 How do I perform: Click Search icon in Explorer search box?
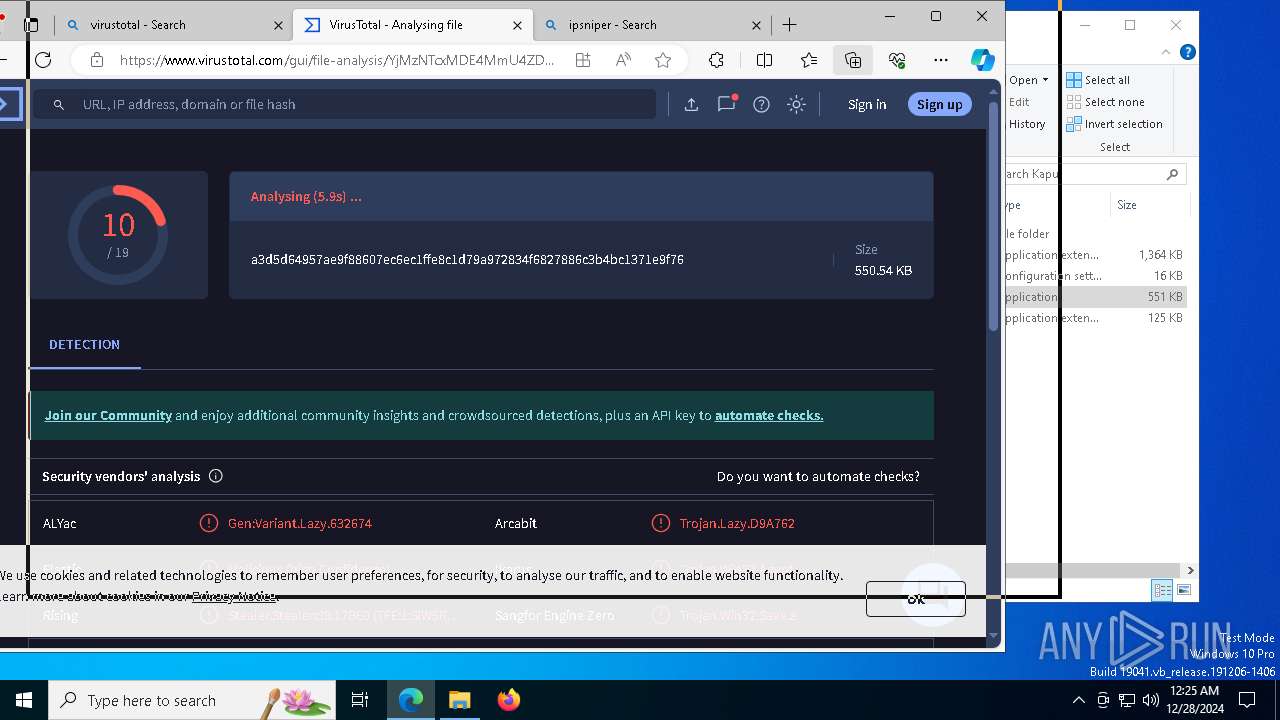click(1173, 174)
